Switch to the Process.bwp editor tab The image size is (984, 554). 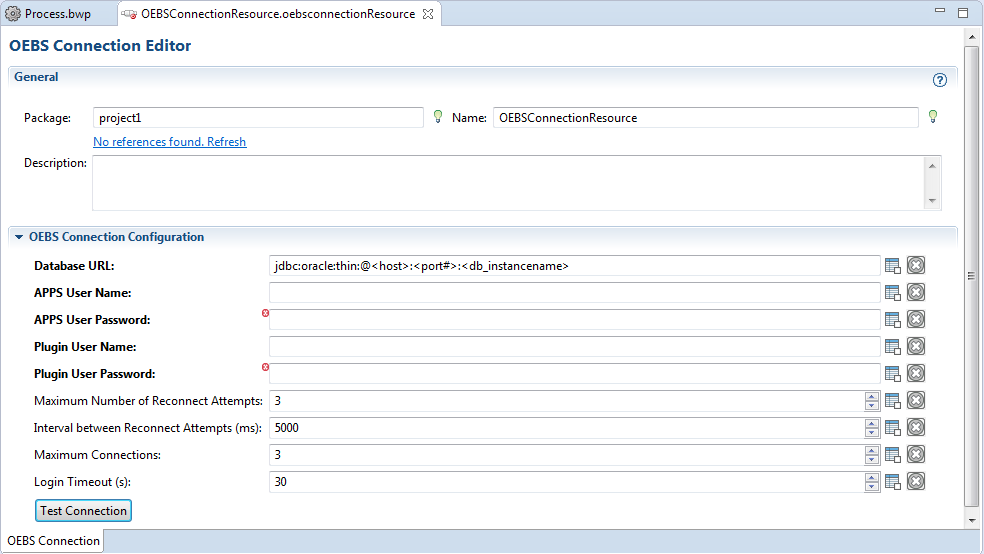(49, 14)
